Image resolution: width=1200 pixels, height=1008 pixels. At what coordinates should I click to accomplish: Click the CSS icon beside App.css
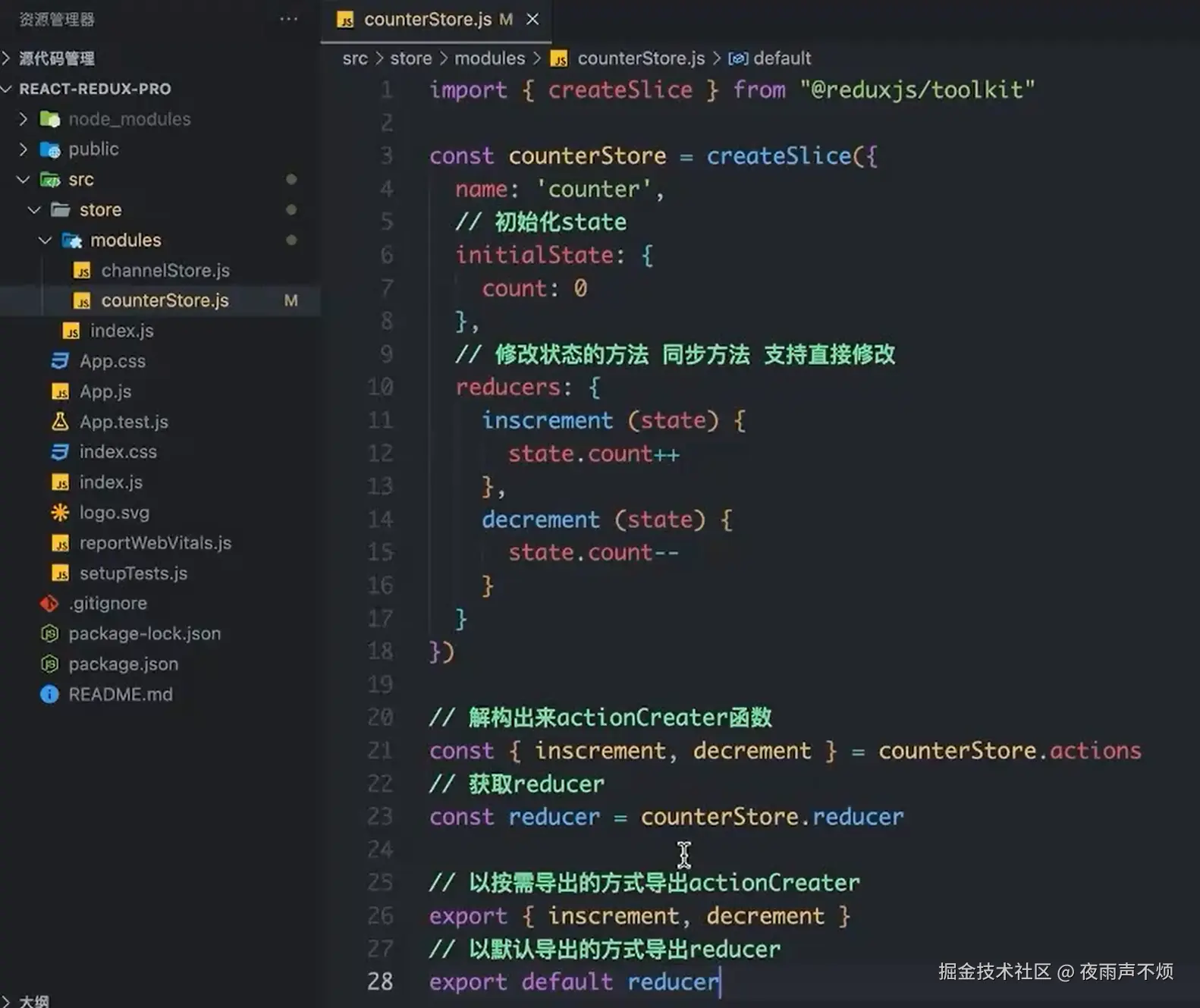pos(60,361)
